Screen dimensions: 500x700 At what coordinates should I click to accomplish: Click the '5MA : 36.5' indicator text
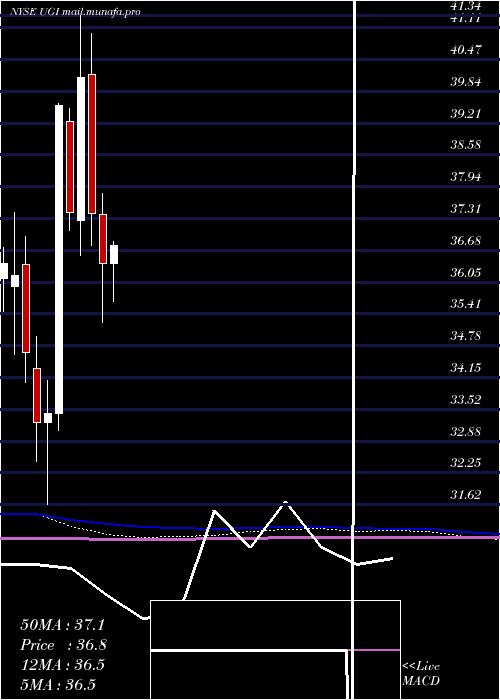(58, 685)
